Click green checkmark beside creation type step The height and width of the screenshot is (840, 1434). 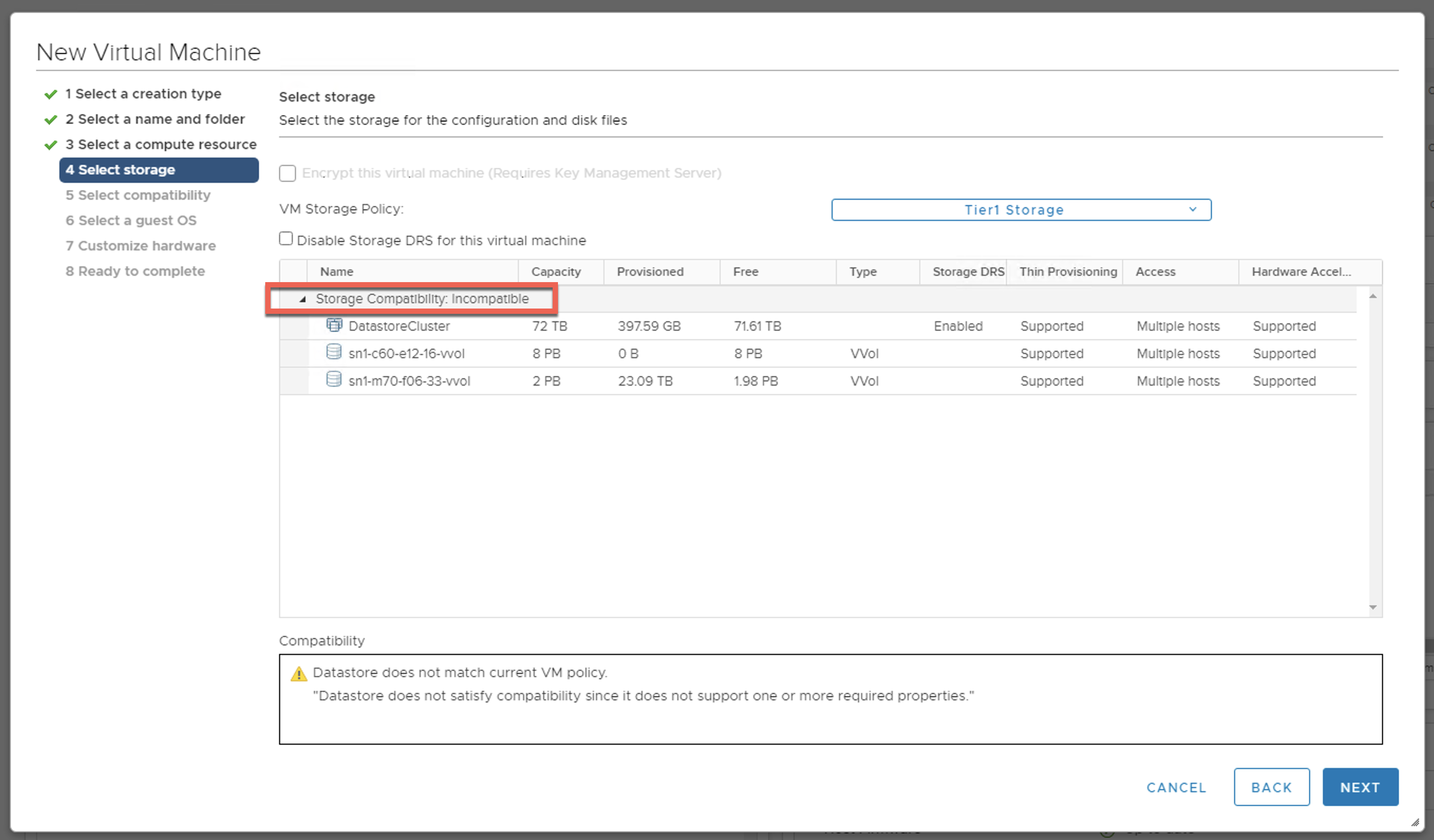point(51,95)
